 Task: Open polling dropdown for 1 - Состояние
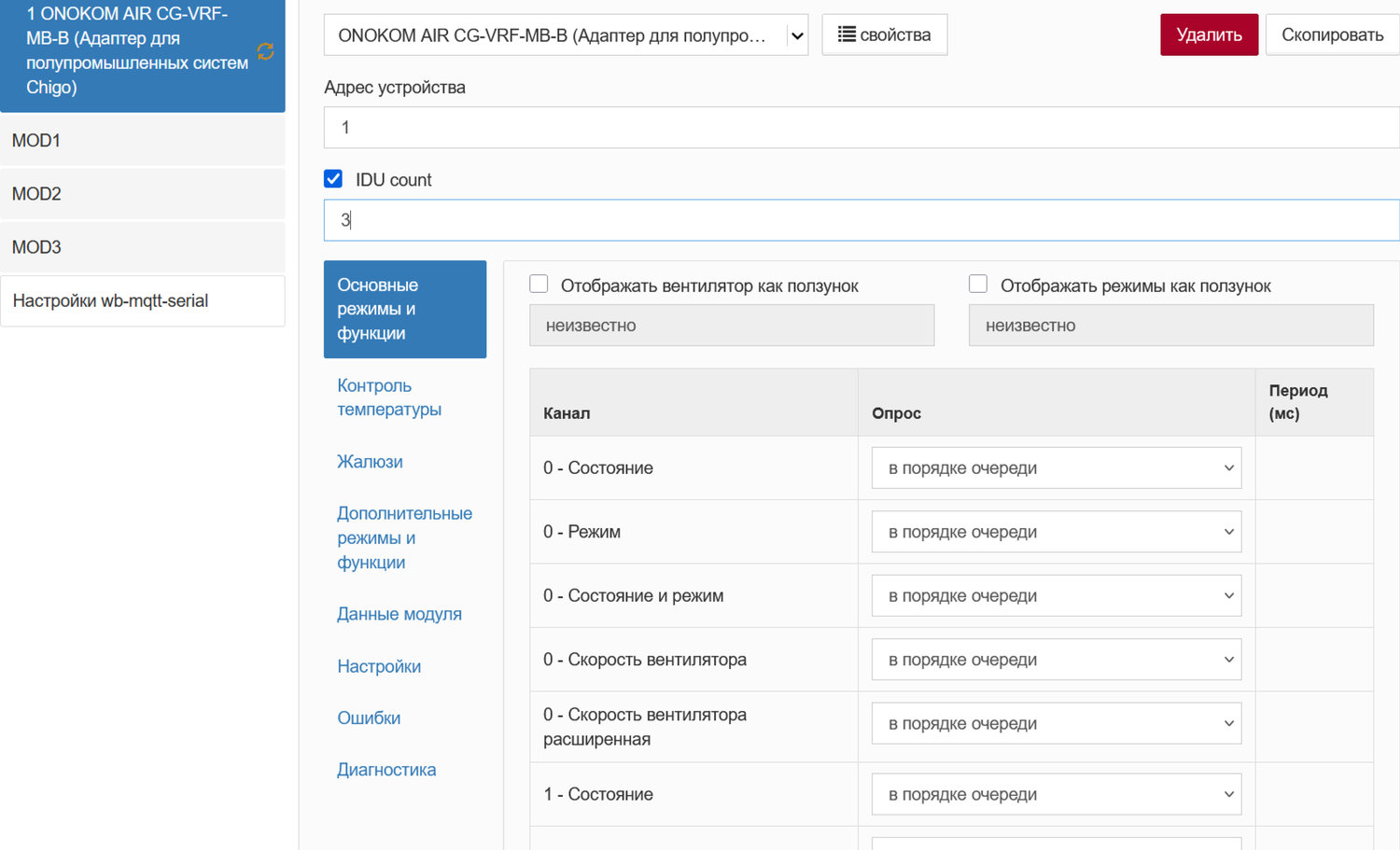click(1056, 794)
